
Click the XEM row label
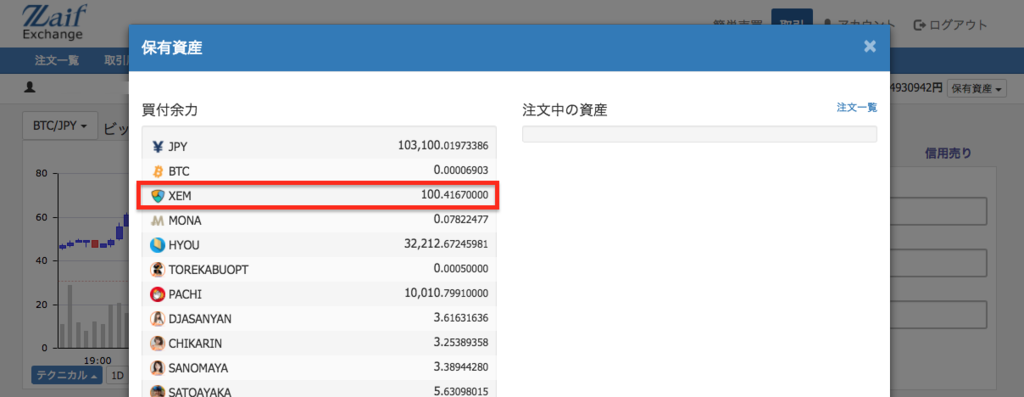pos(180,196)
